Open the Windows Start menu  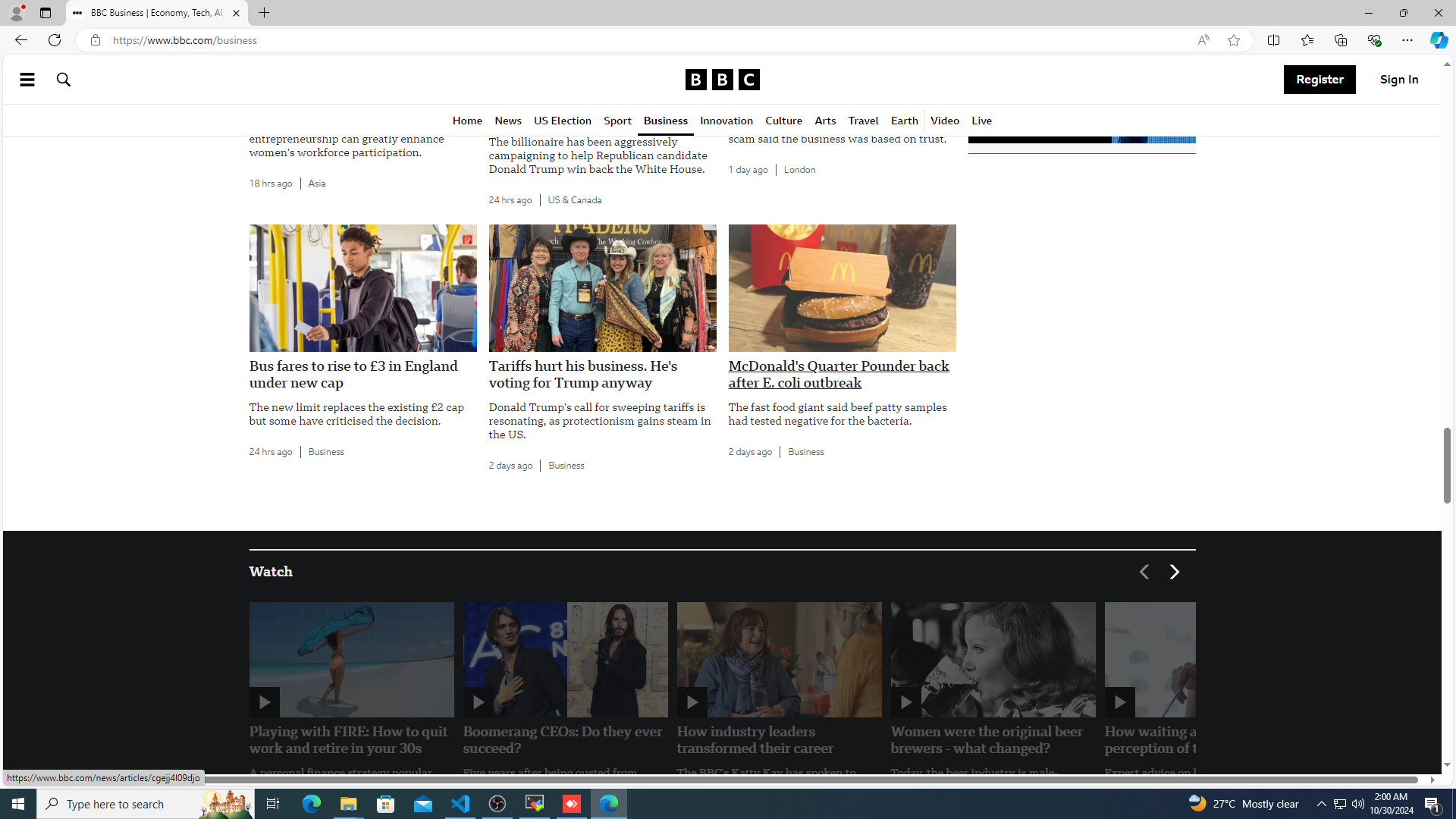18,804
